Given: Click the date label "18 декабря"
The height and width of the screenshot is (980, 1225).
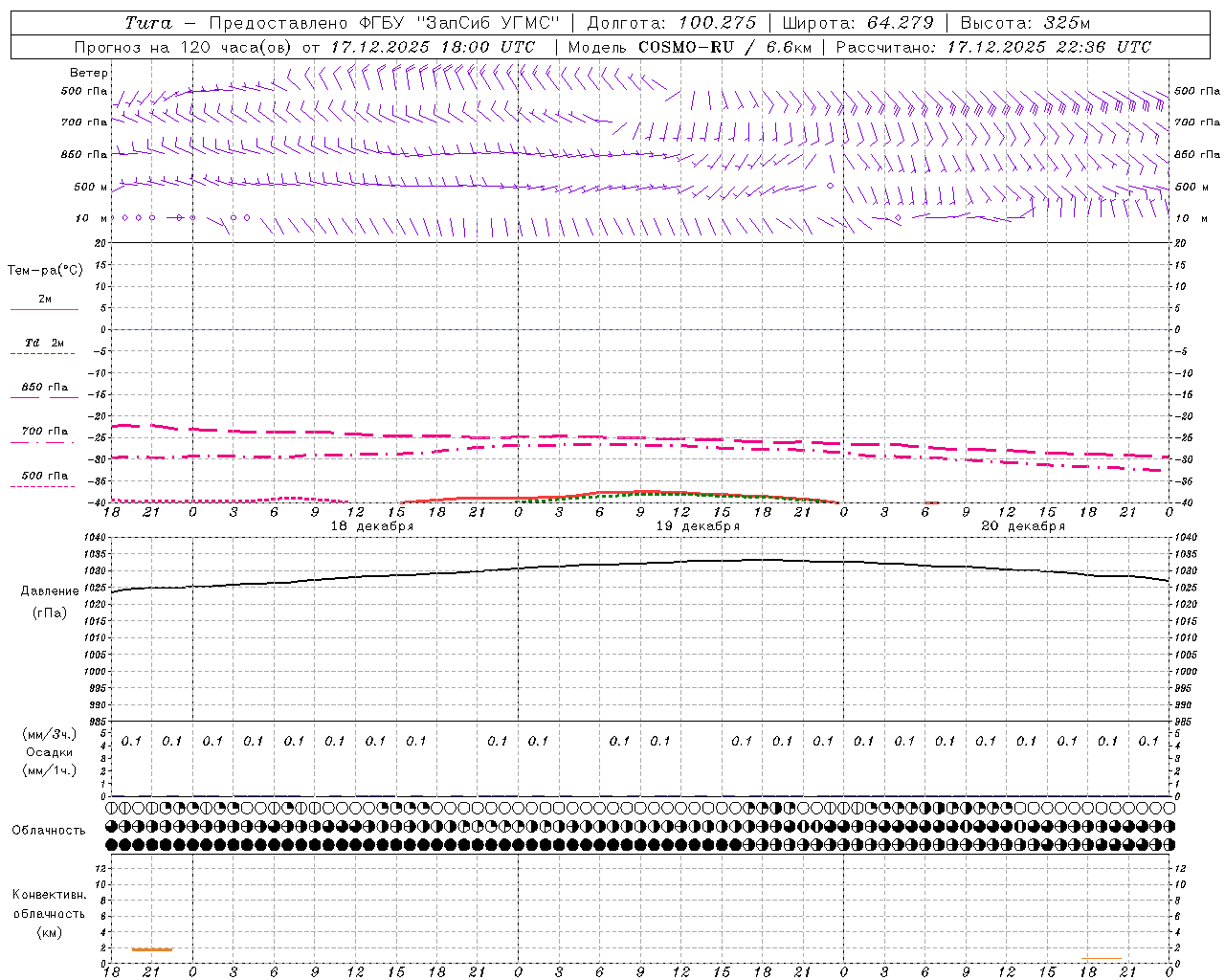Looking at the screenshot, I should tap(372, 526).
